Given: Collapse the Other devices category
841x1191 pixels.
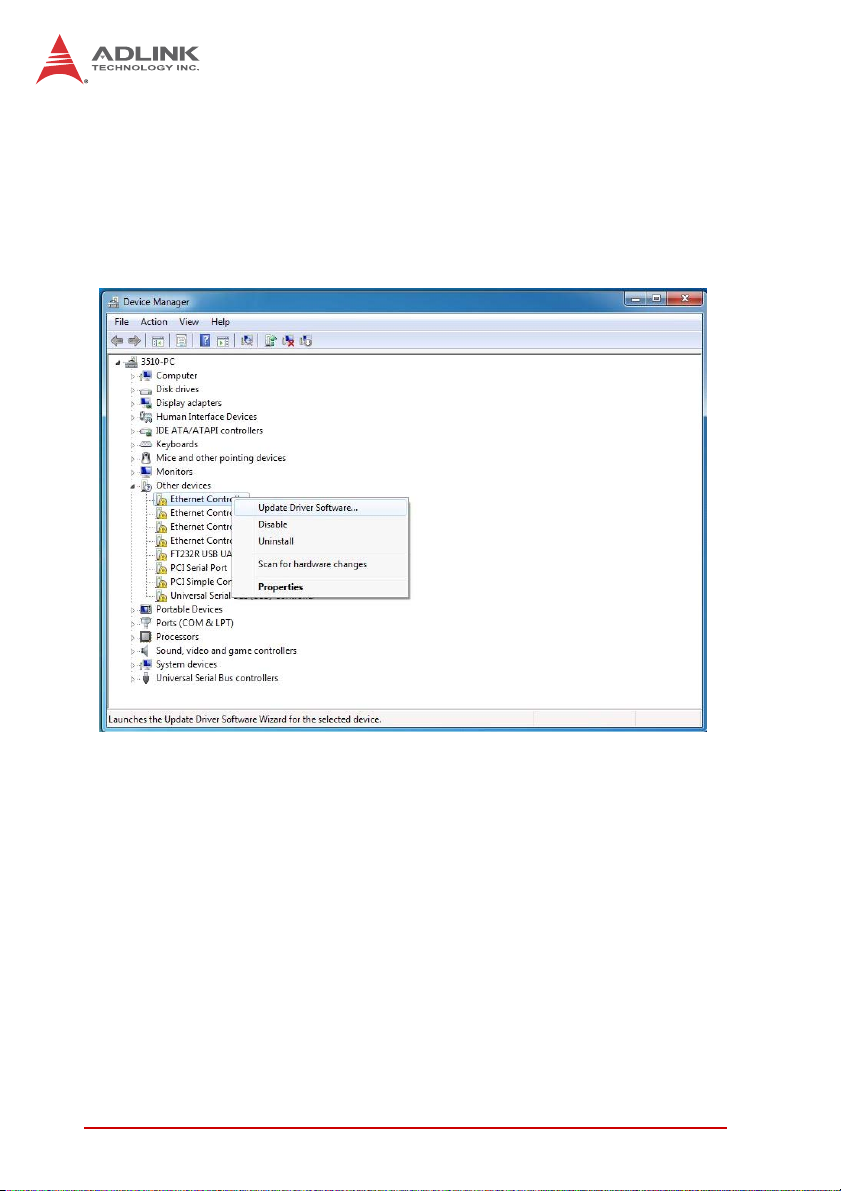Looking at the screenshot, I should [x=133, y=485].
